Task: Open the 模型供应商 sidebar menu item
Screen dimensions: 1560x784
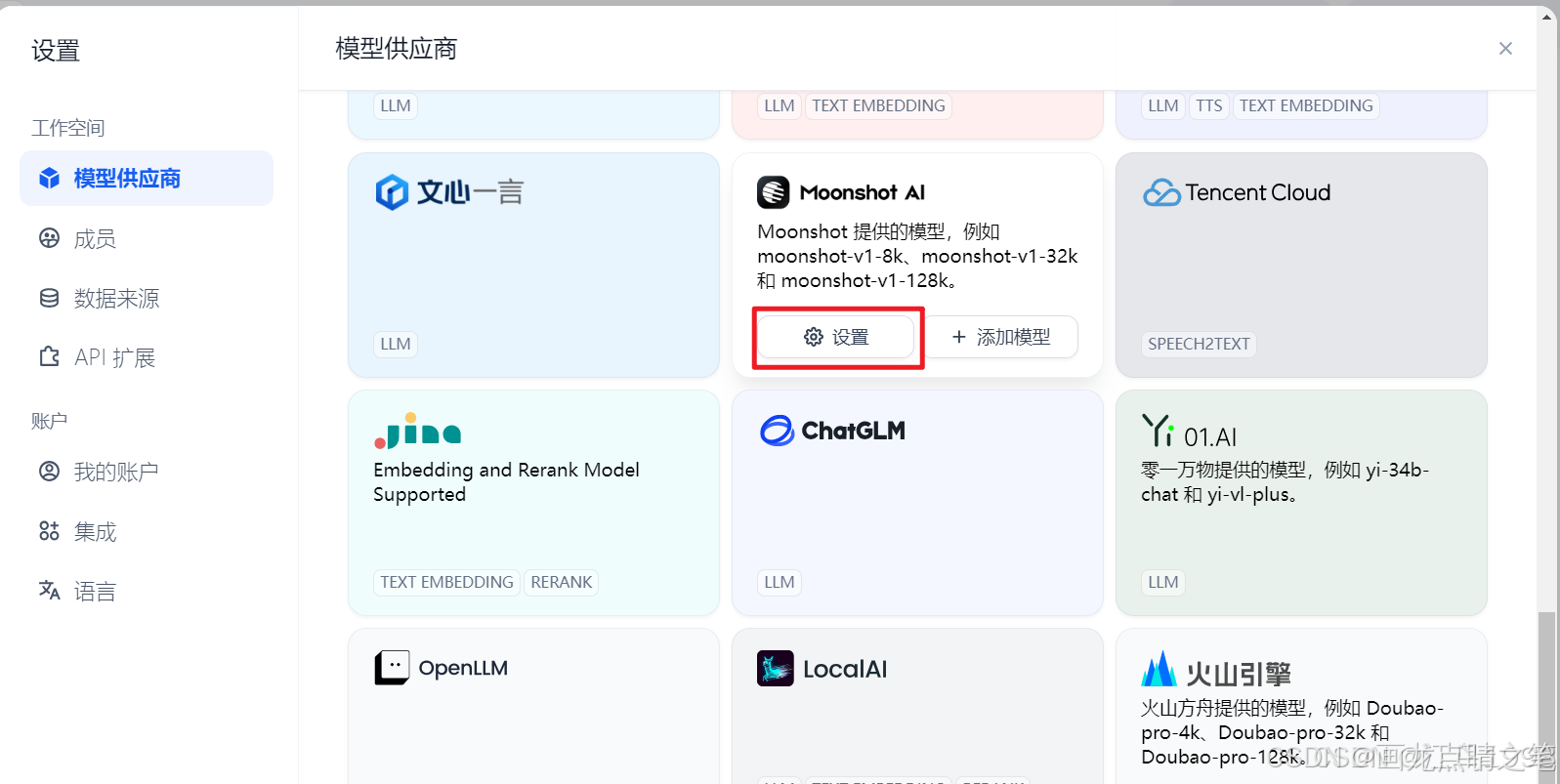Action: tap(147, 179)
